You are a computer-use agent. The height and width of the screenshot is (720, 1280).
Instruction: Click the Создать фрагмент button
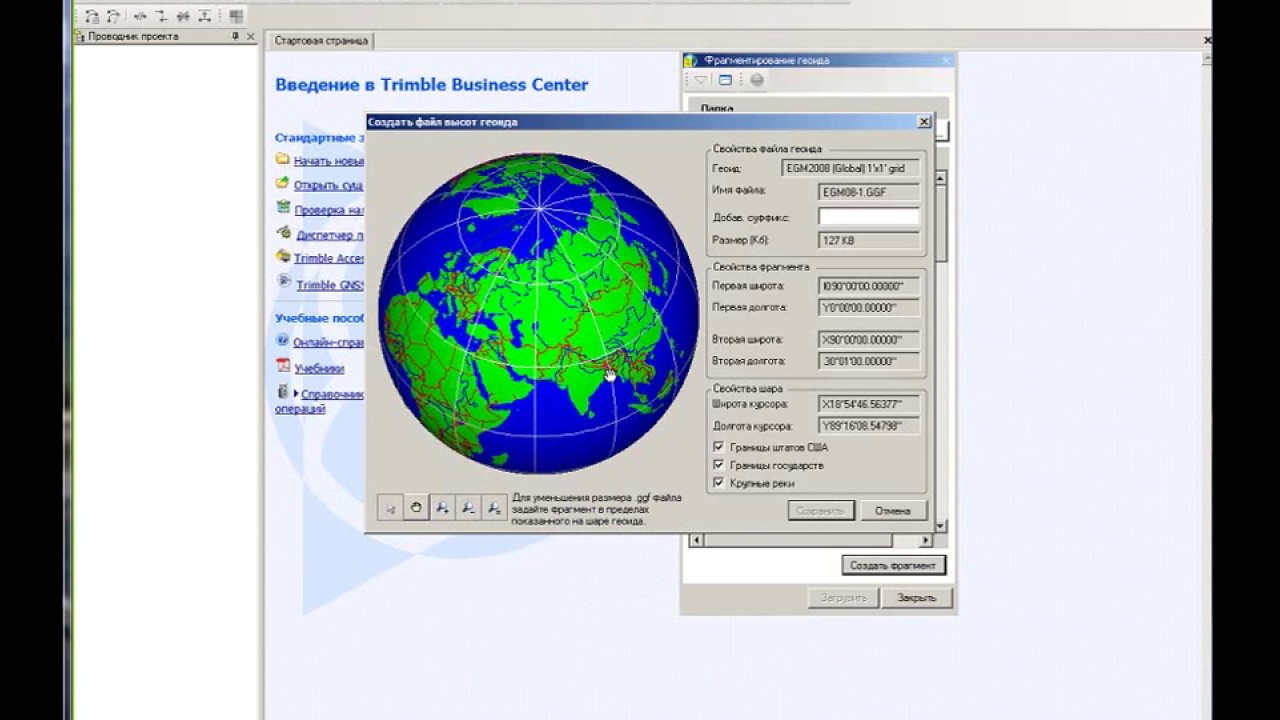click(893, 565)
